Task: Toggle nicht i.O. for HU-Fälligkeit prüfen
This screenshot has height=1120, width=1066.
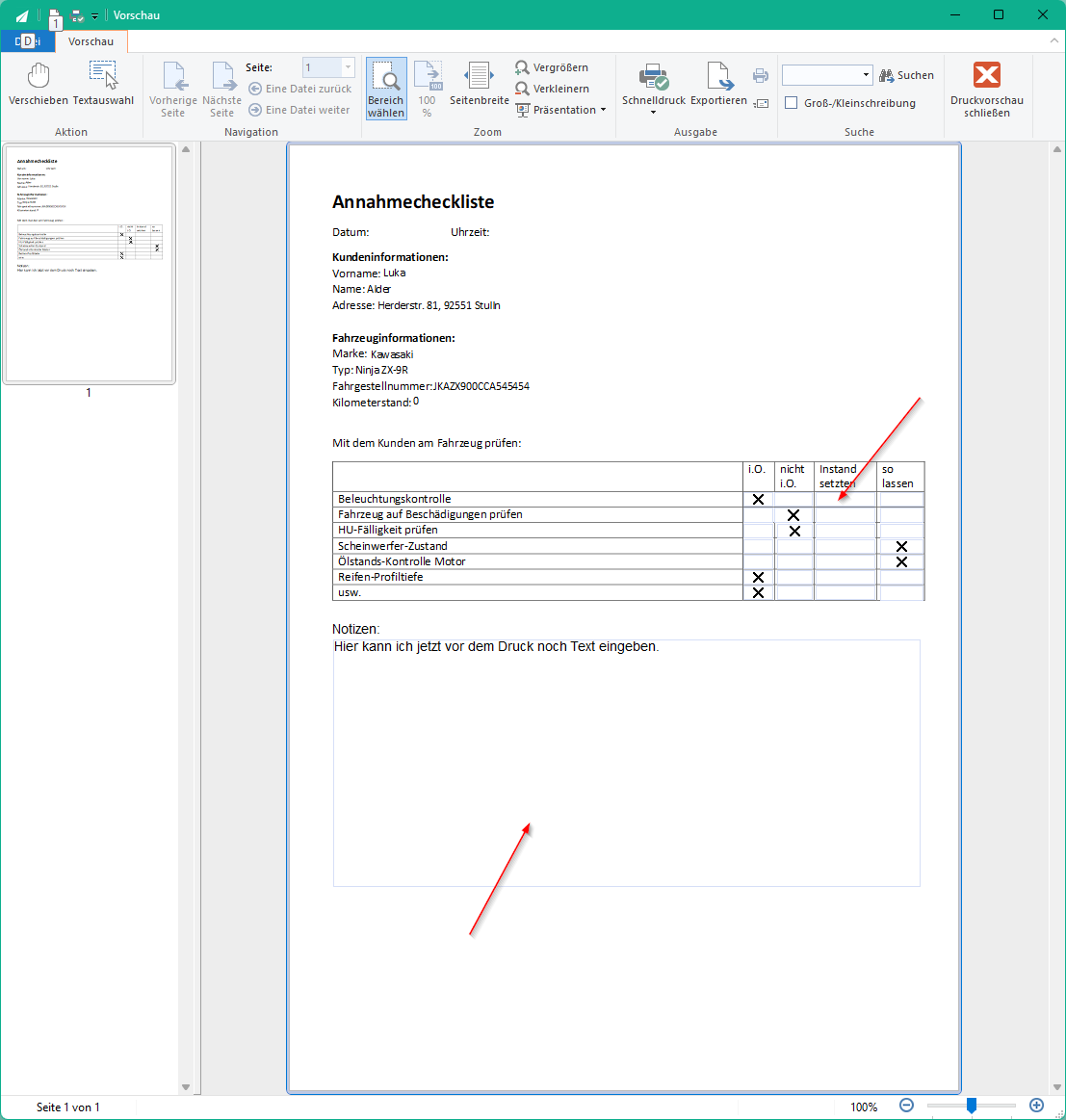Action: pos(793,531)
